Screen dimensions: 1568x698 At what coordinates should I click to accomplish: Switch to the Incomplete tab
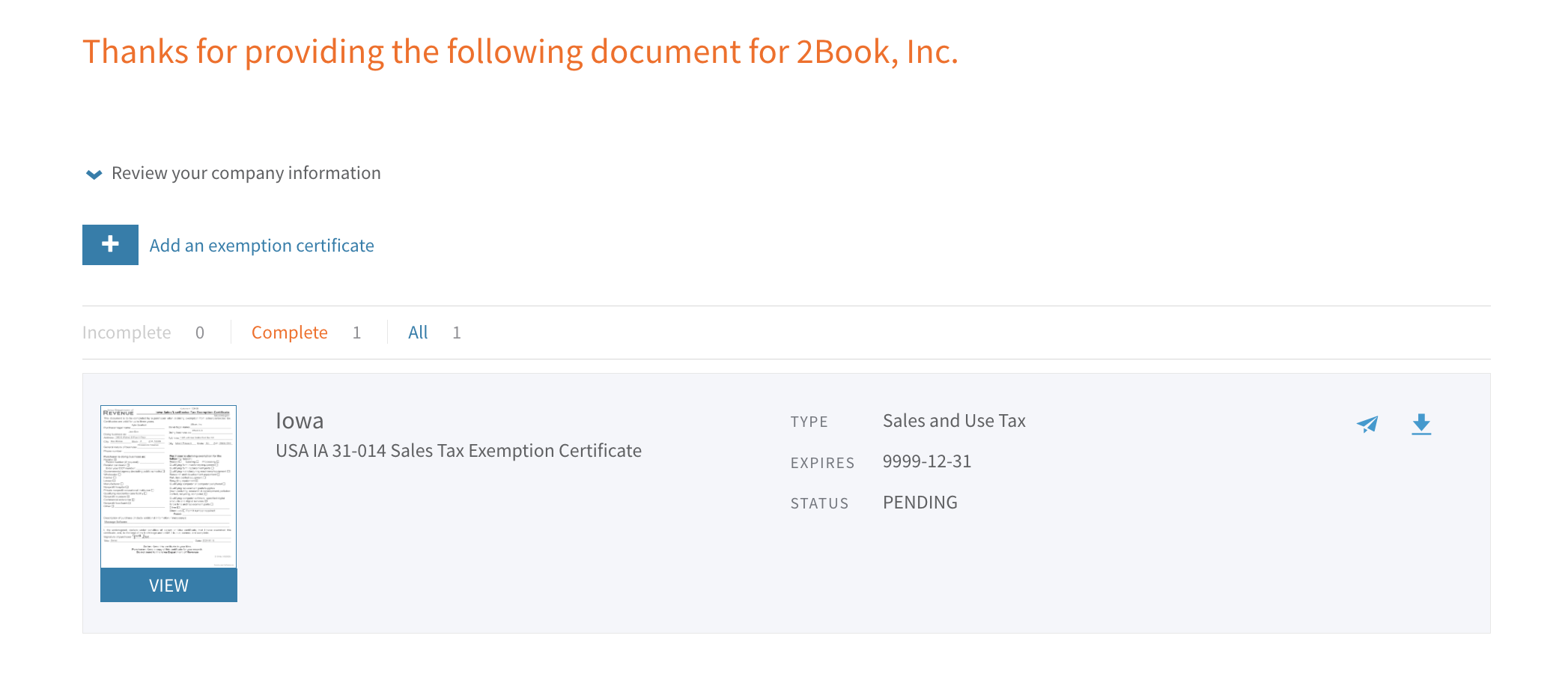[127, 333]
